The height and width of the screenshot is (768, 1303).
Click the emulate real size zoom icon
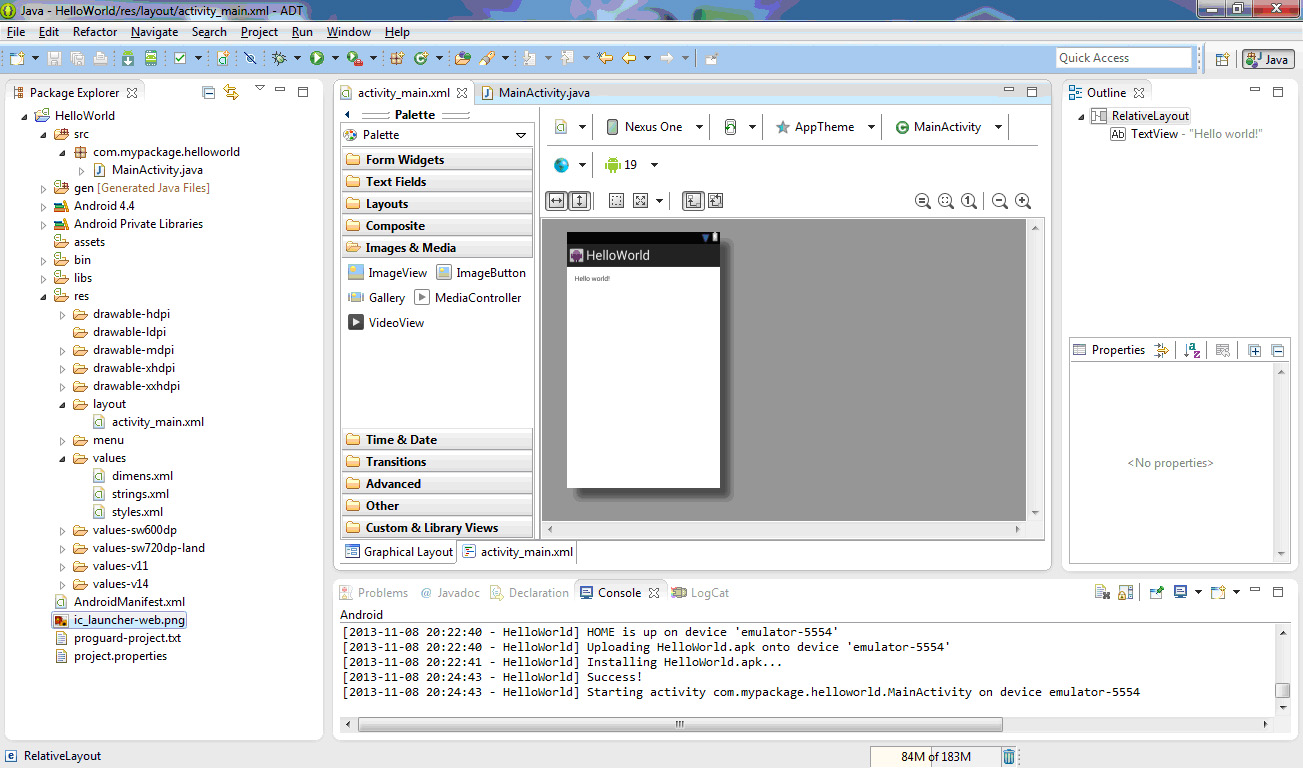[923, 201]
